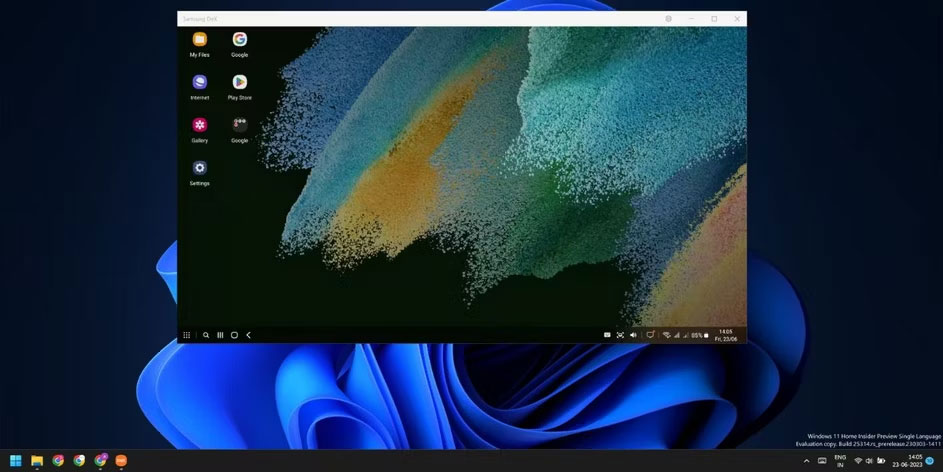Minimize the Samsung DeX window
943x472 pixels.
pos(691,19)
